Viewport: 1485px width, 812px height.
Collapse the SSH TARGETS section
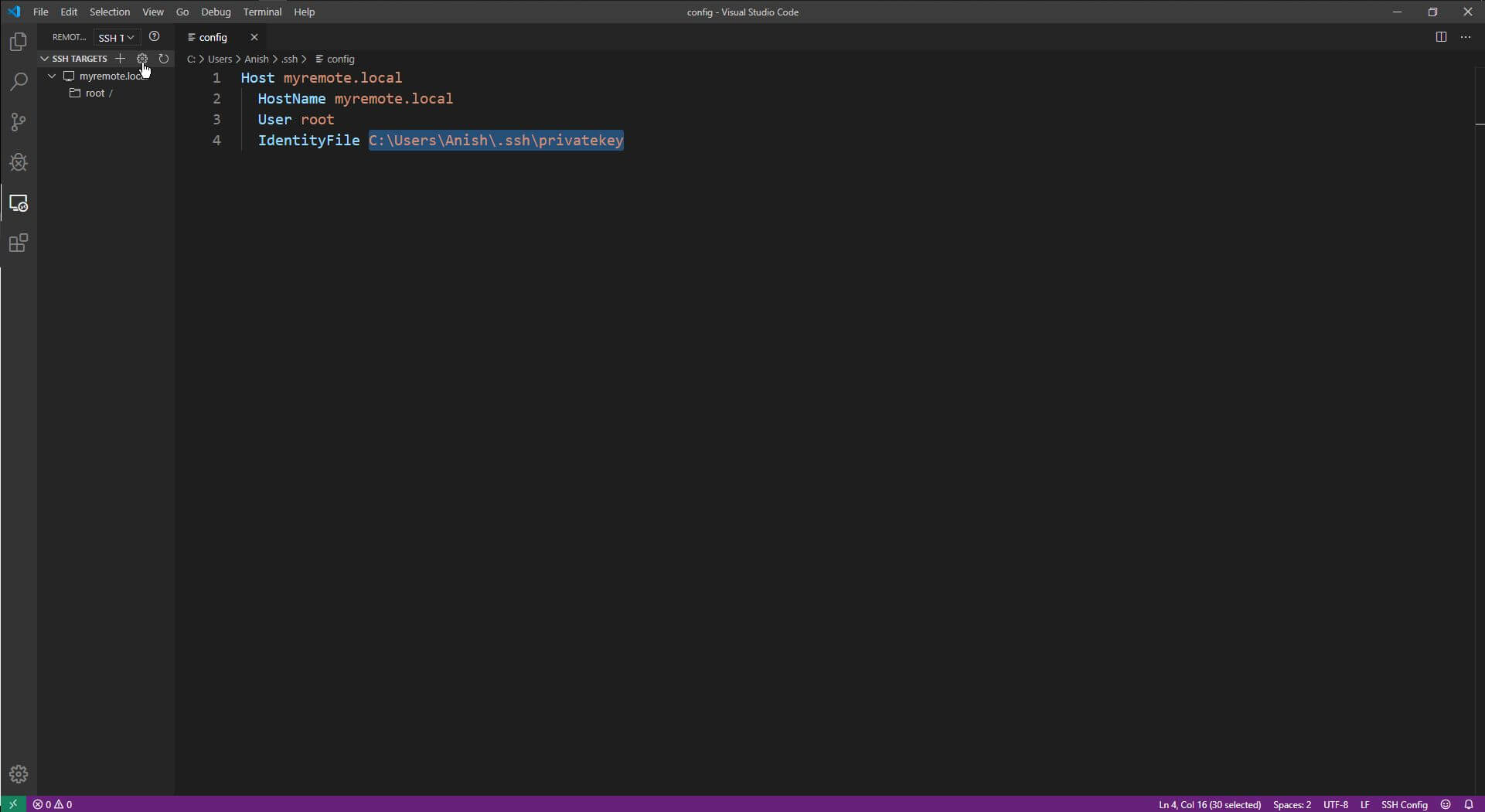(x=44, y=58)
